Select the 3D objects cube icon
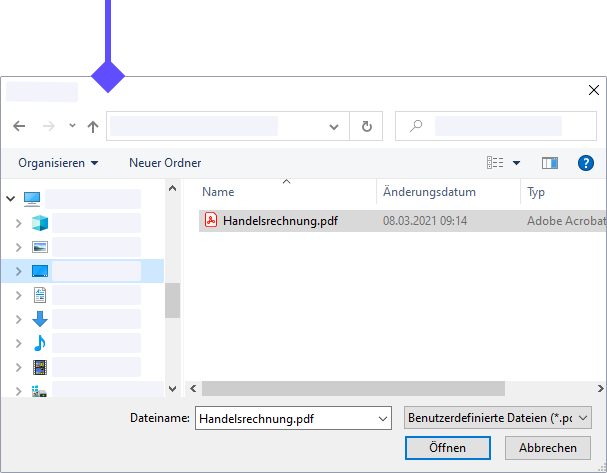The image size is (607, 473). [x=40, y=222]
